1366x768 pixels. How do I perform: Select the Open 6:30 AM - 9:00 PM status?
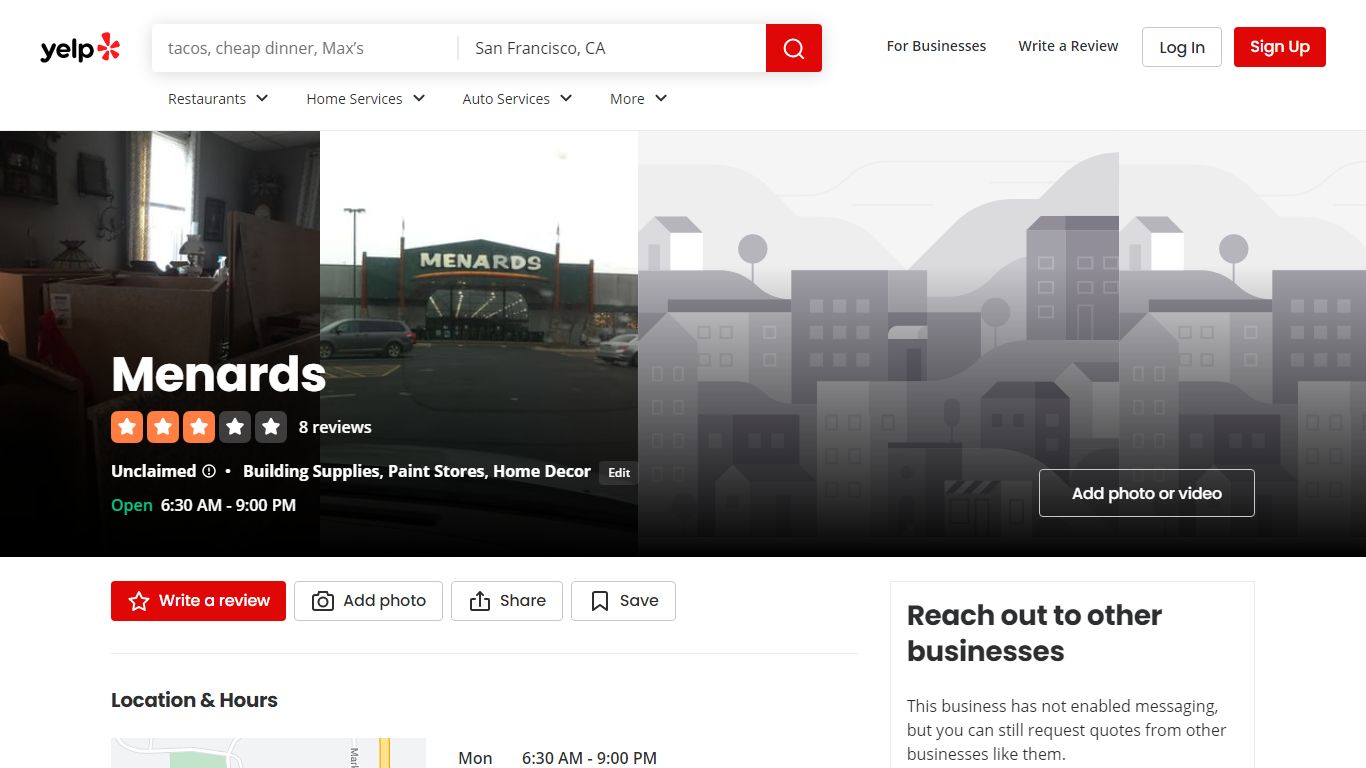tap(204, 505)
